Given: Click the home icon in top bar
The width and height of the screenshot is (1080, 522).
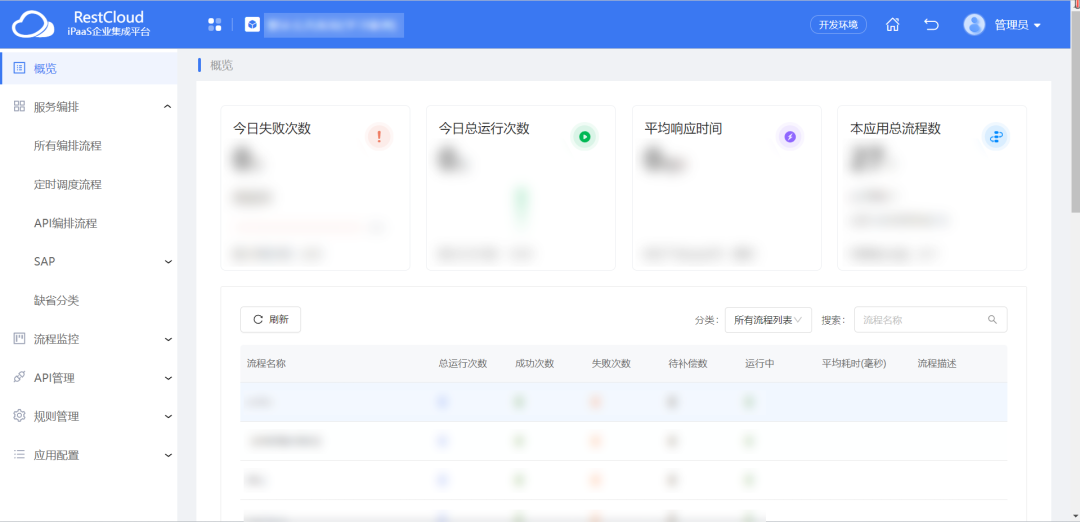Looking at the screenshot, I should (x=893, y=25).
